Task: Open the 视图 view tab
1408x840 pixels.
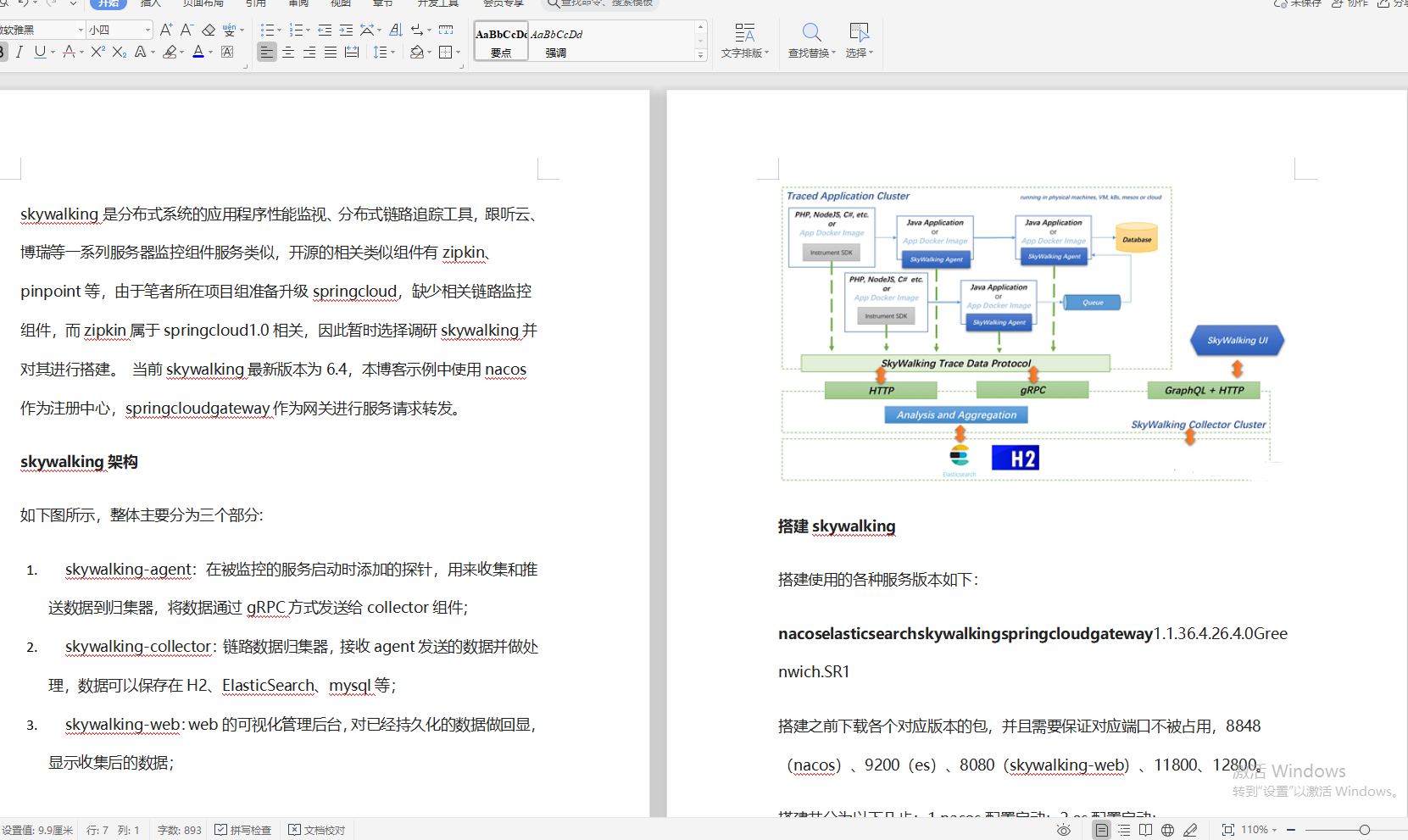Action: 341,3
